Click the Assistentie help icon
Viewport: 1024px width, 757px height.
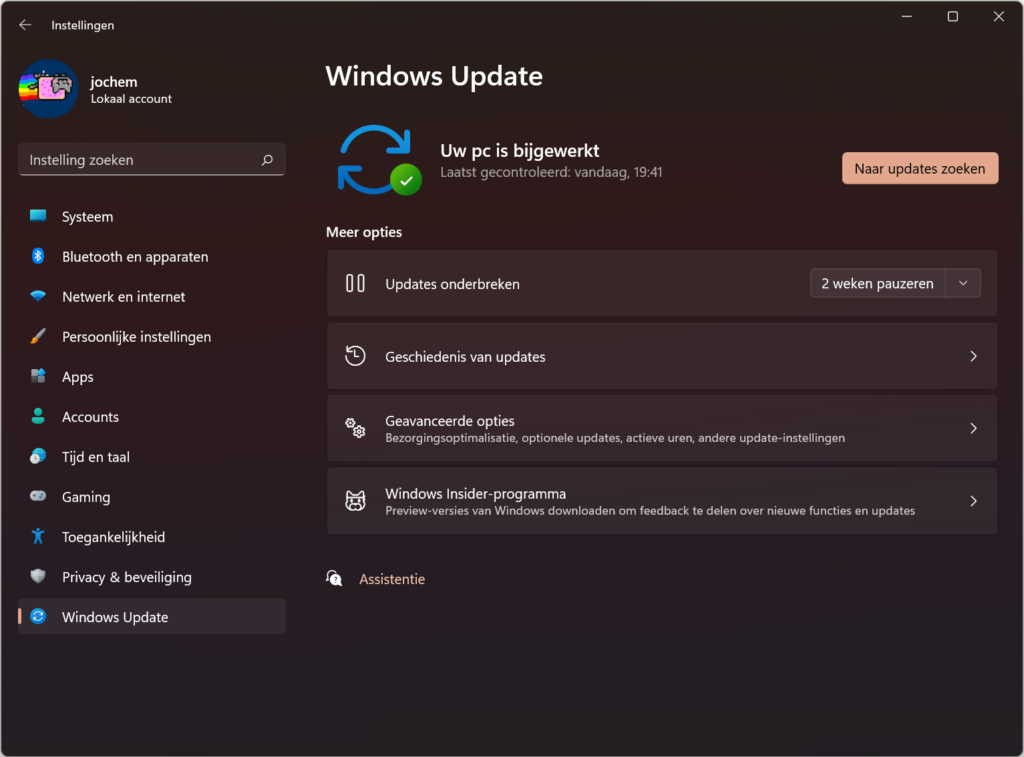(334, 578)
